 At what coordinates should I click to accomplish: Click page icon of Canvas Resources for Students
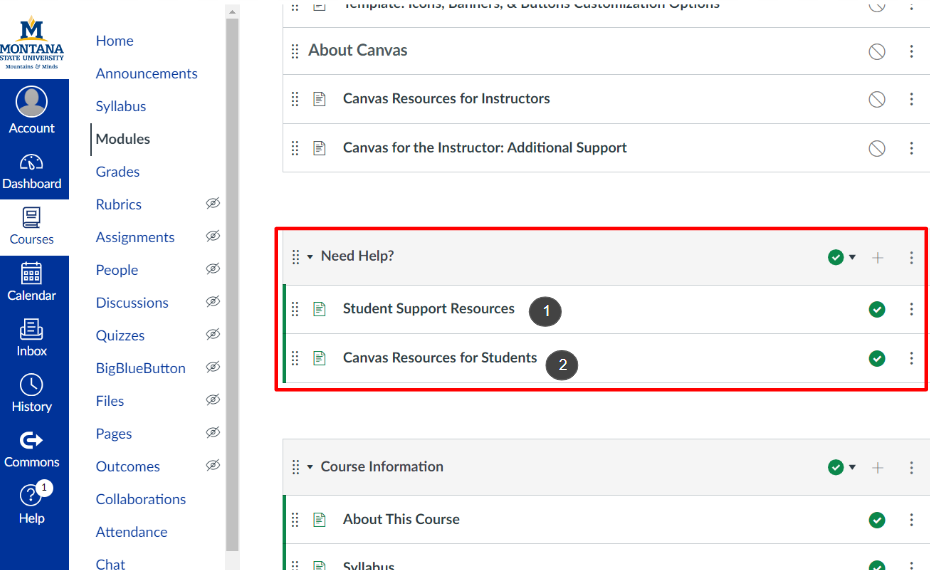[x=319, y=358]
